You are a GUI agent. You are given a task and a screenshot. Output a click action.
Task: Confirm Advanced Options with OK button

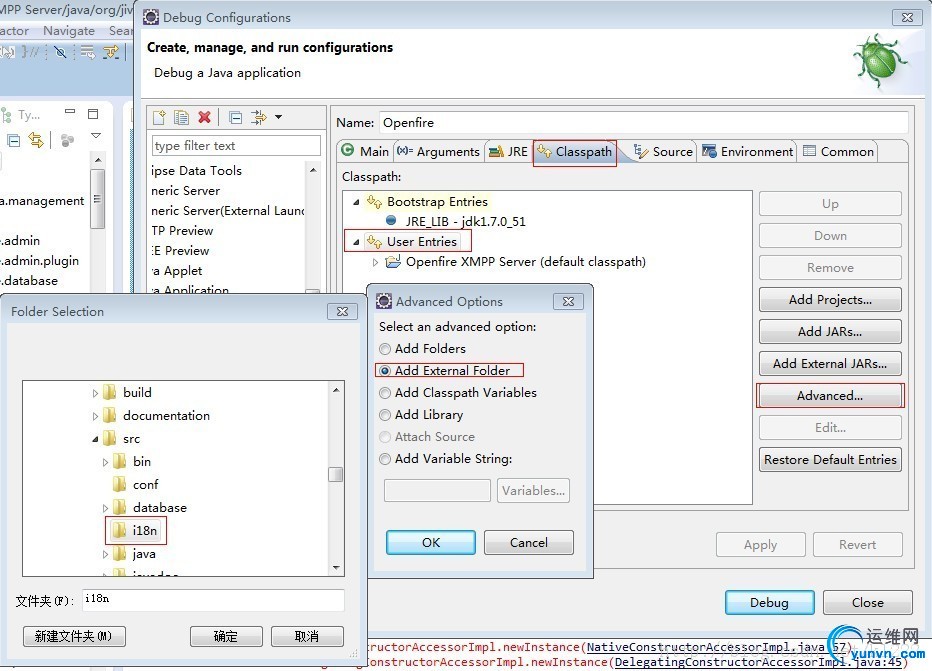tap(431, 543)
